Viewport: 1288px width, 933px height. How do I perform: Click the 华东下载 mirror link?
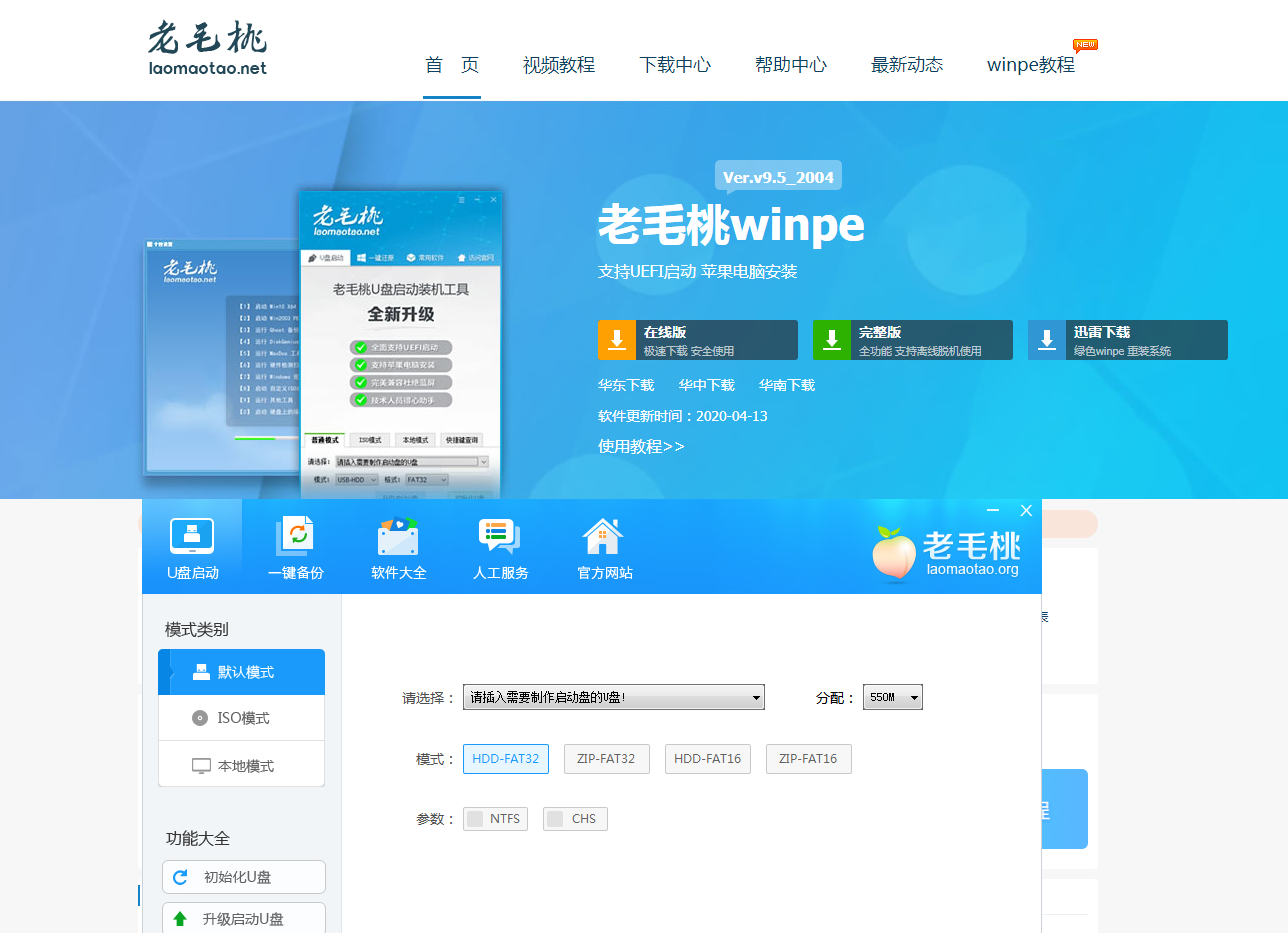[626, 385]
